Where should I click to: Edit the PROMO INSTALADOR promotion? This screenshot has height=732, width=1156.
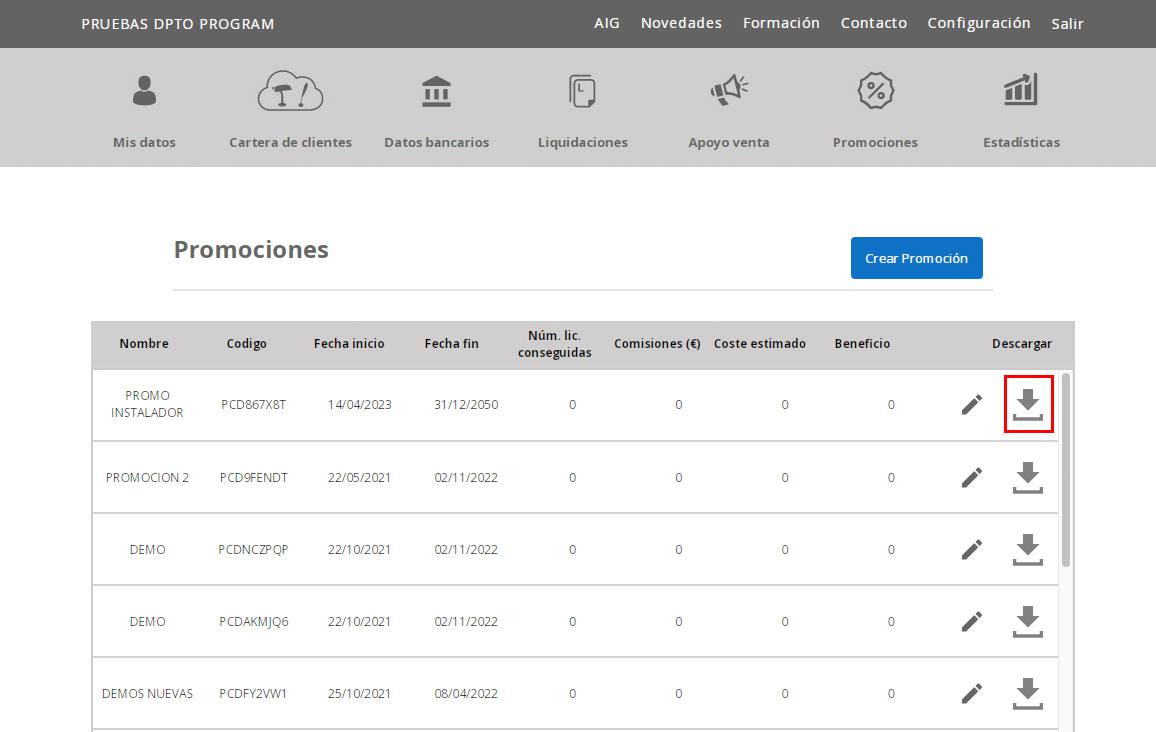pos(971,405)
